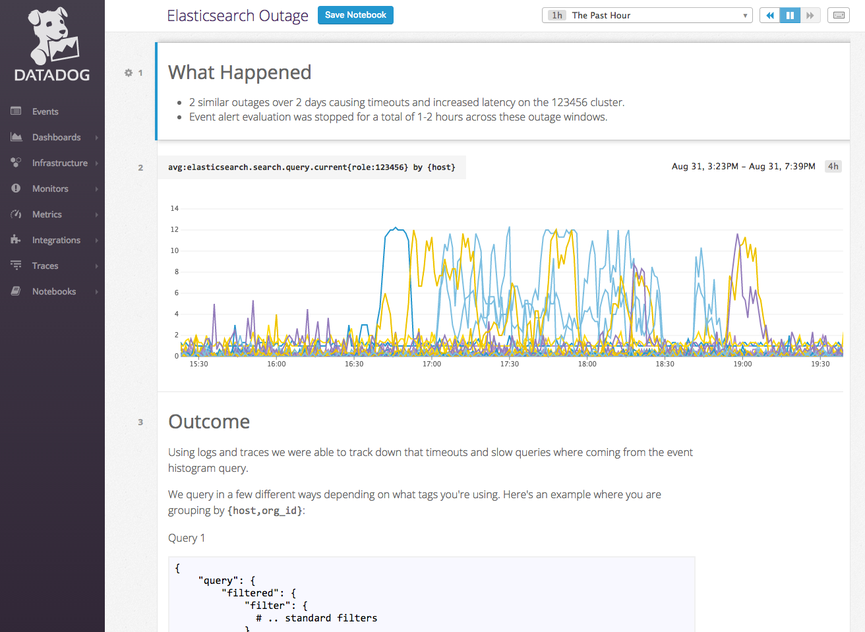Expand the Dashboards submenu arrow
This screenshot has height=632, width=865.
tap(96, 138)
